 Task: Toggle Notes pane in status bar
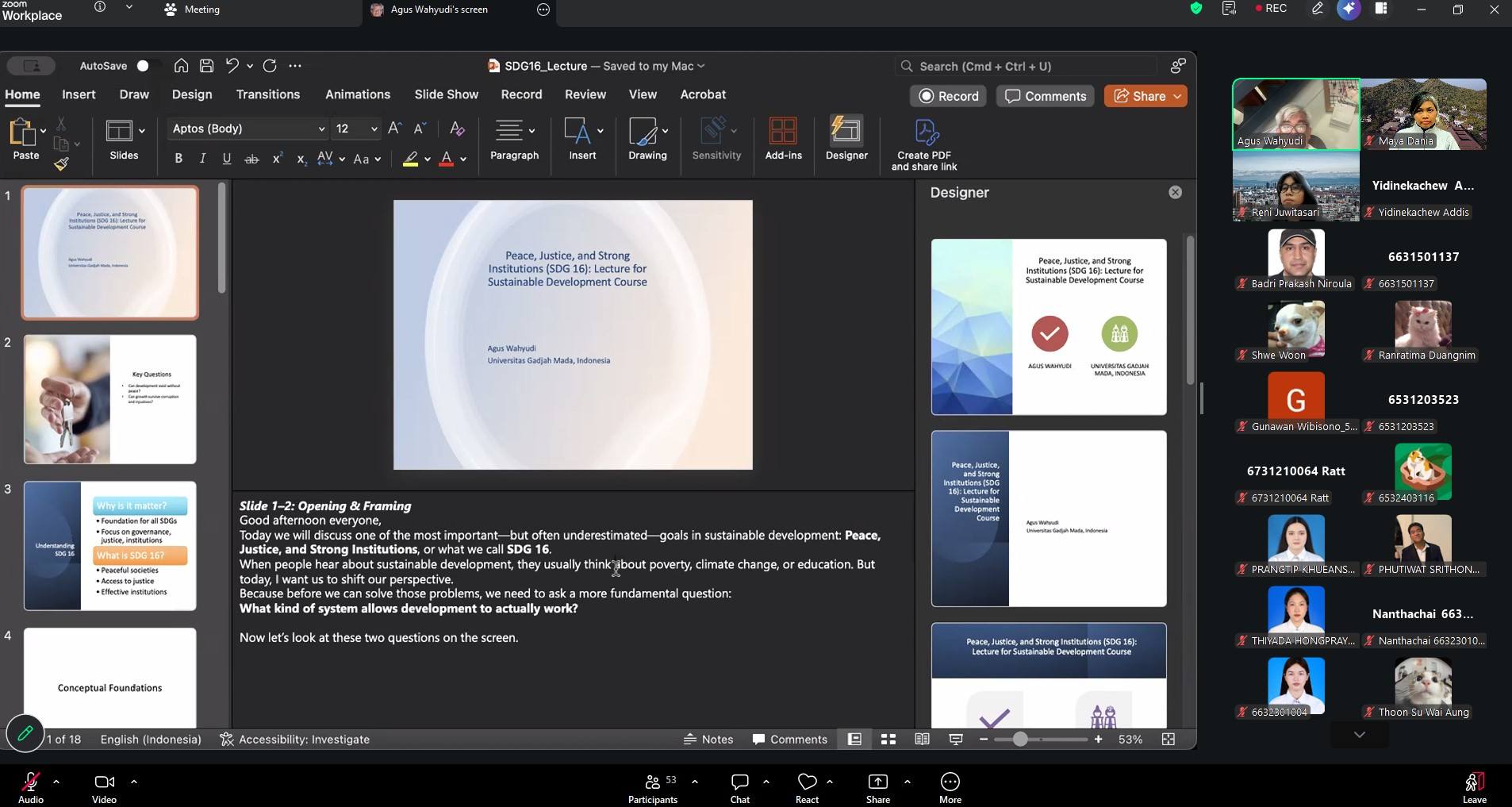coord(708,740)
